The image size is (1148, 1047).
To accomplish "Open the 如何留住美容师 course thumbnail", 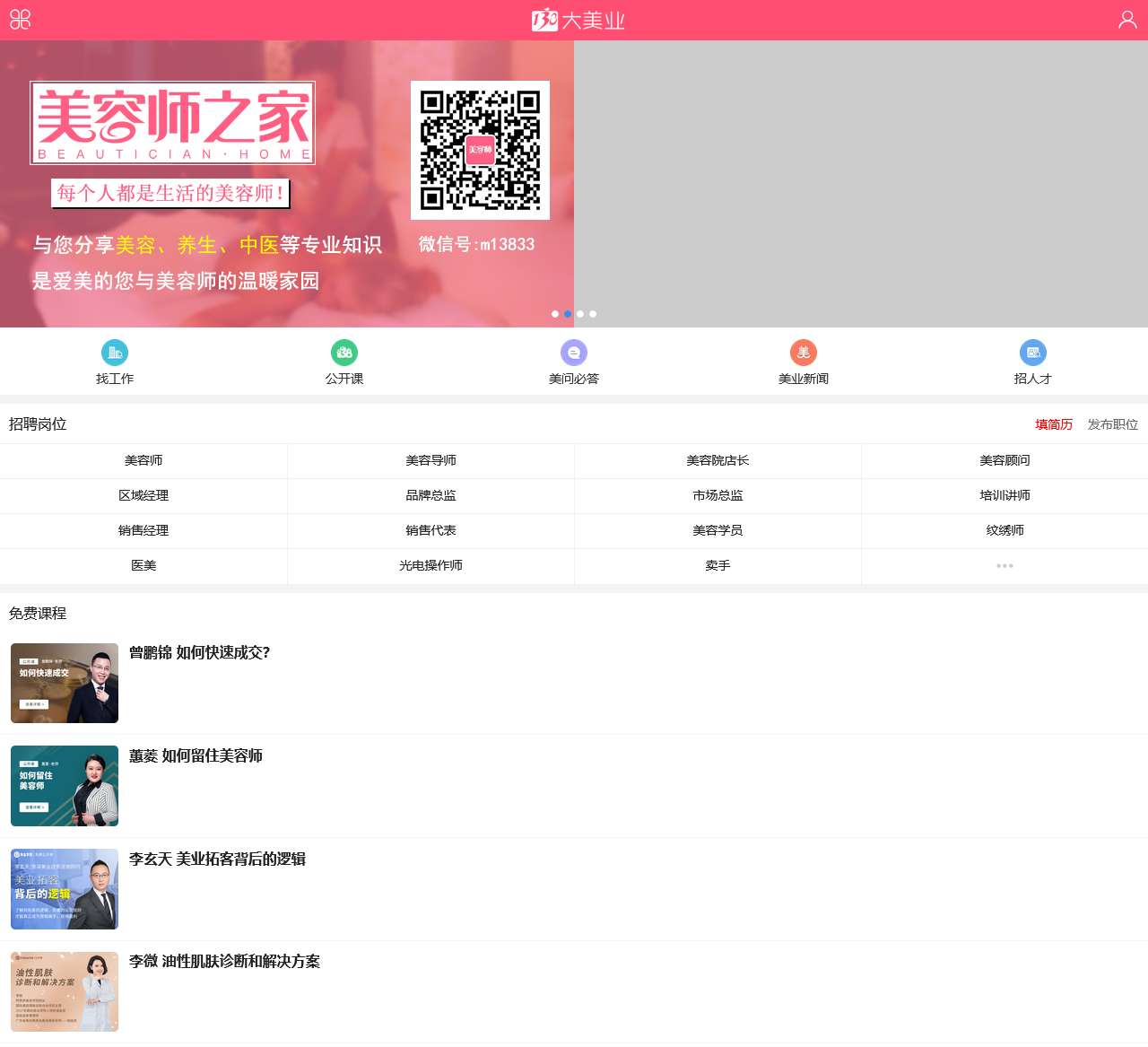I will point(65,786).
